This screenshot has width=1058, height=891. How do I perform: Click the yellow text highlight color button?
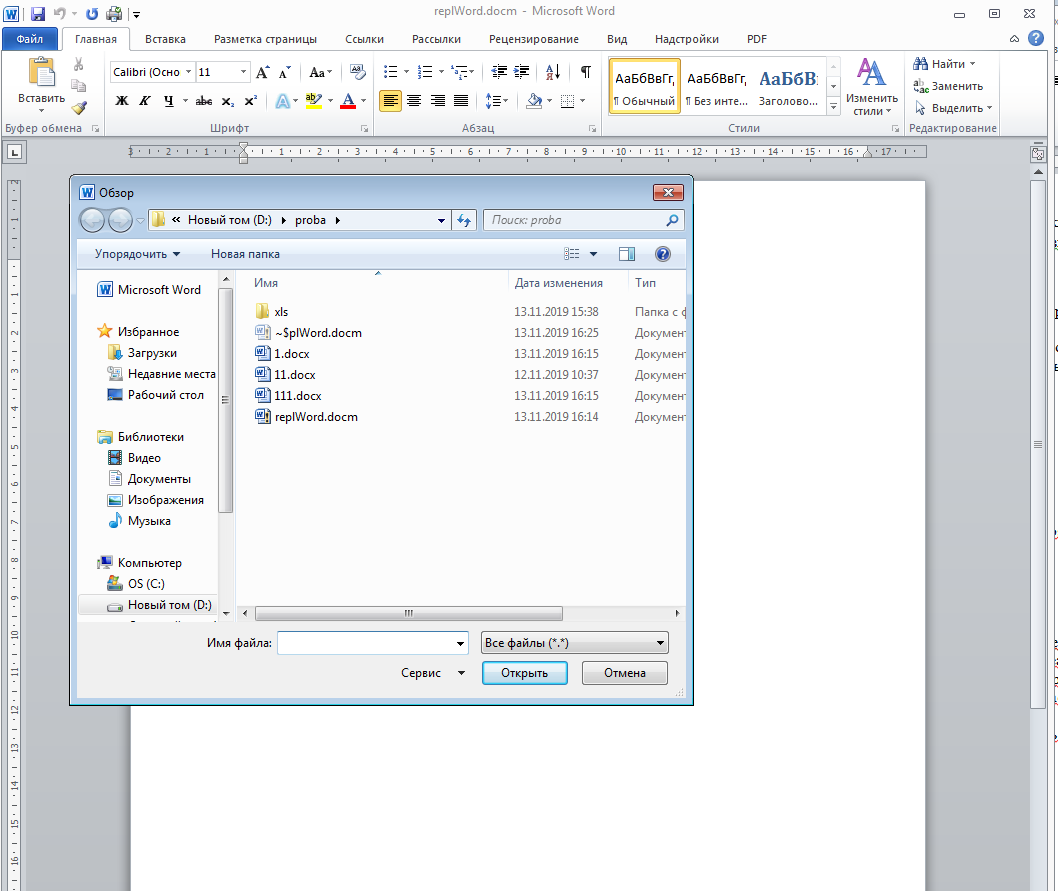point(314,101)
